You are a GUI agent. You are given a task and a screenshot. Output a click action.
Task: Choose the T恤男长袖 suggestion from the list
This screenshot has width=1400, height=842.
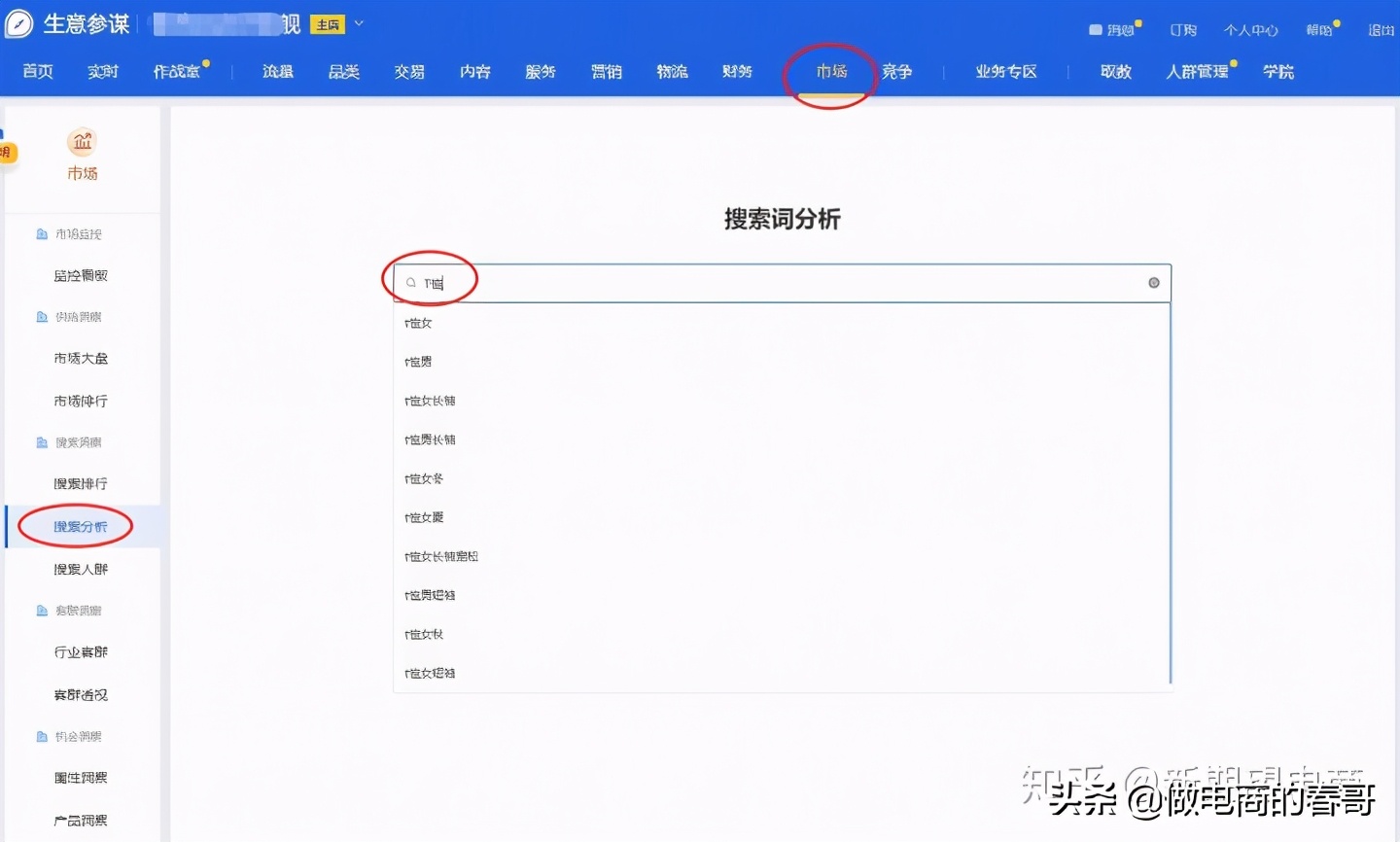coord(429,439)
